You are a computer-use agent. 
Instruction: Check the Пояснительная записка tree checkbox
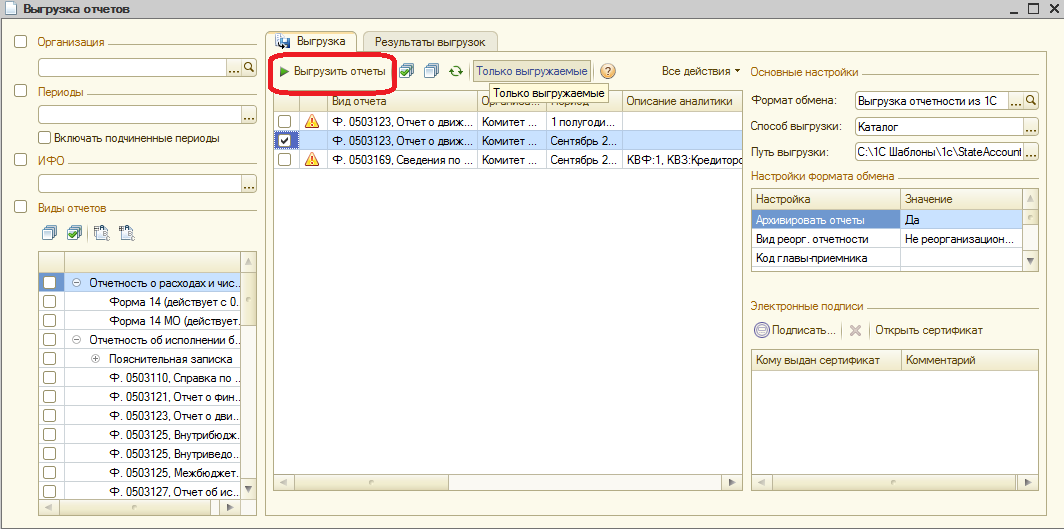click(50, 359)
